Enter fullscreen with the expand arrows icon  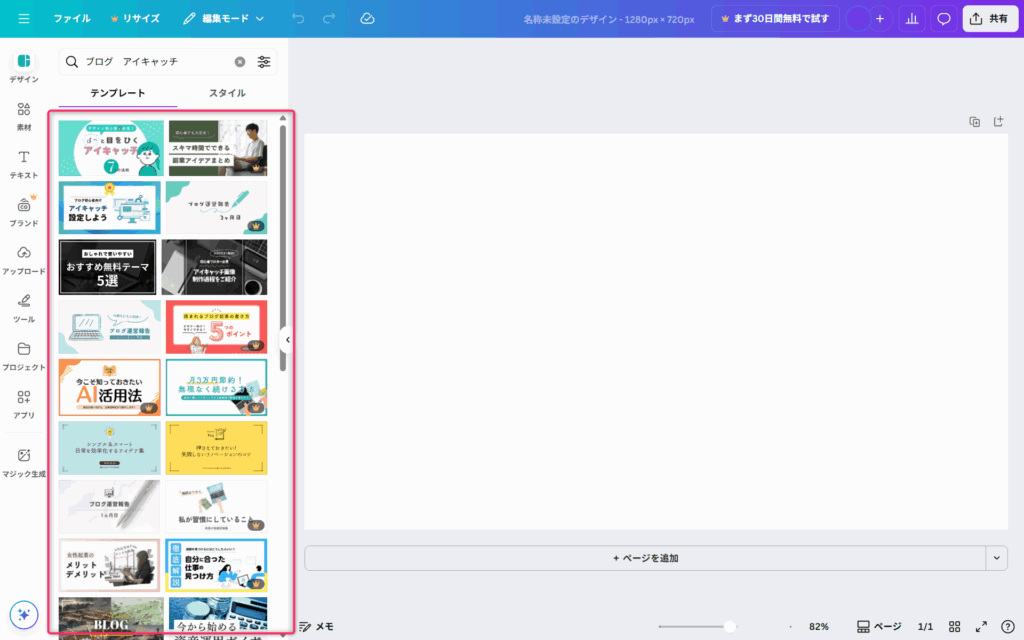pos(981,626)
